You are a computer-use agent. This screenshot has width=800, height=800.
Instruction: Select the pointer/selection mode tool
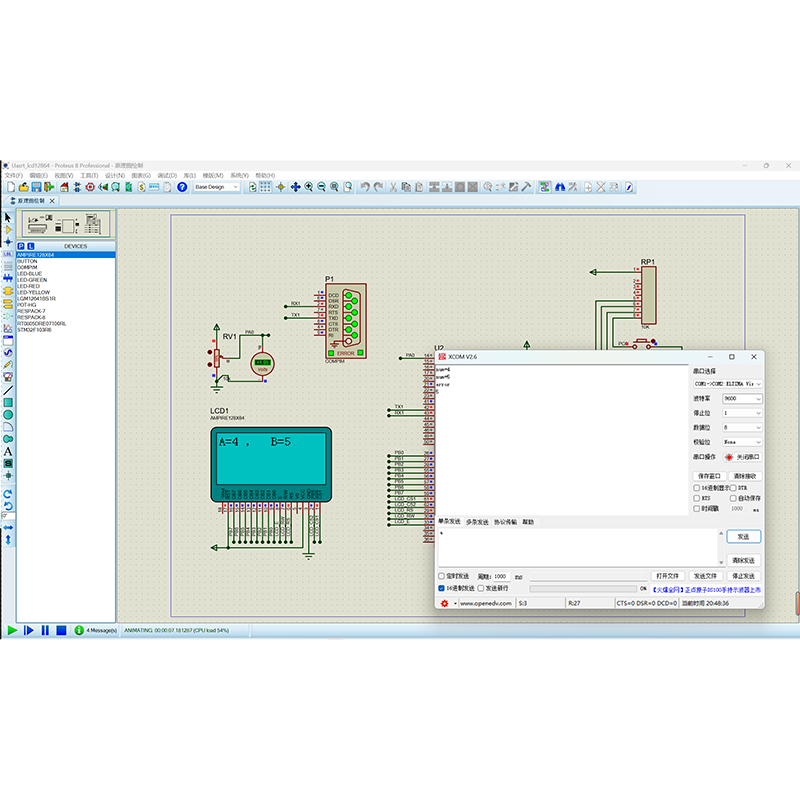click(8, 217)
